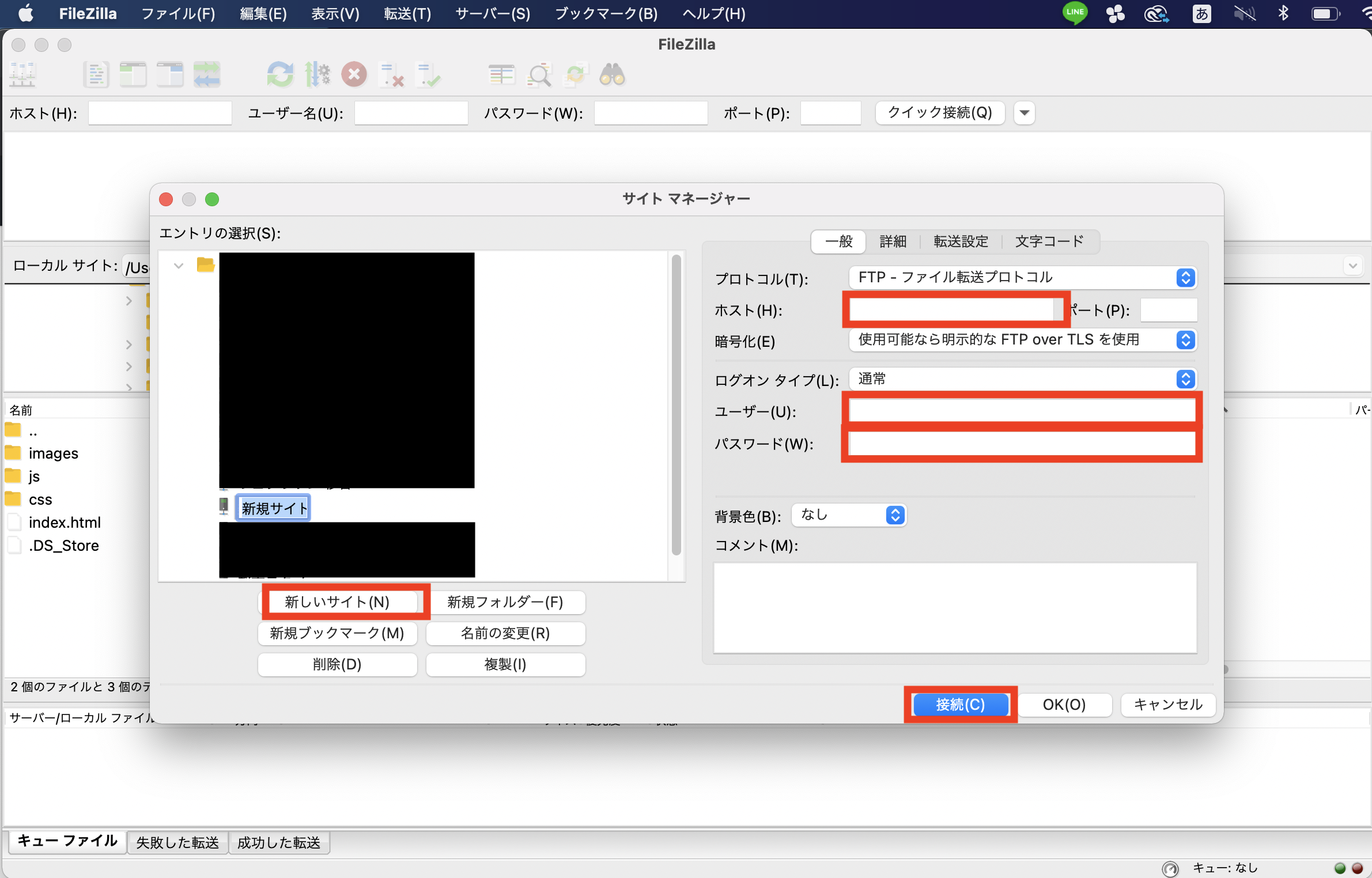Open the ログオン タイプ dropdown
This screenshot has width=1372, height=878.
(1023, 379)
